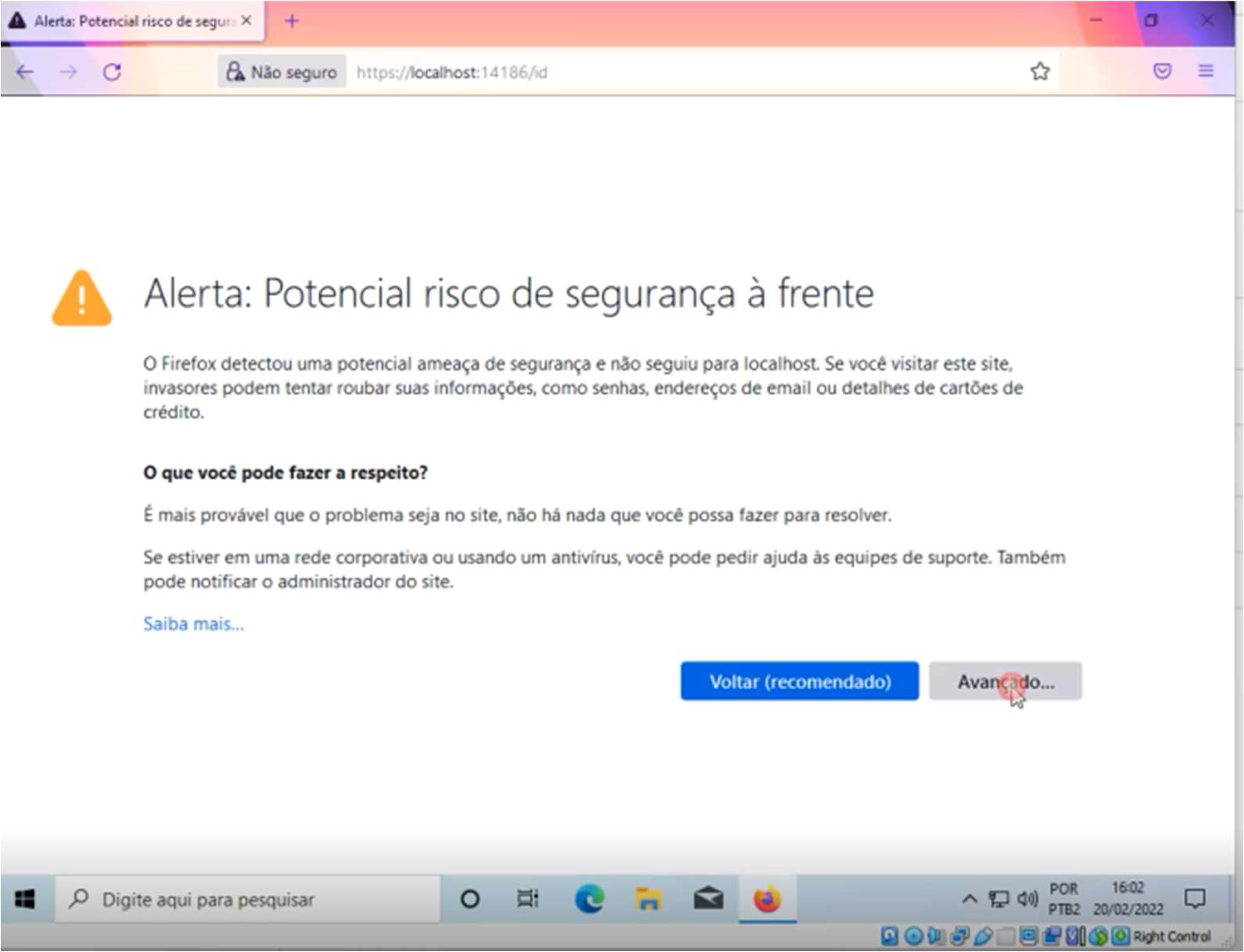Screen dimensions: 1244x952
Task: Click the volume speaker icon in the tray
Action: point(1026,899)
